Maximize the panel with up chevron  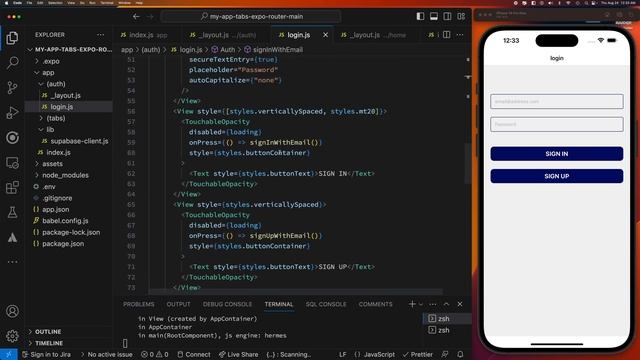[x=446, y=304]
